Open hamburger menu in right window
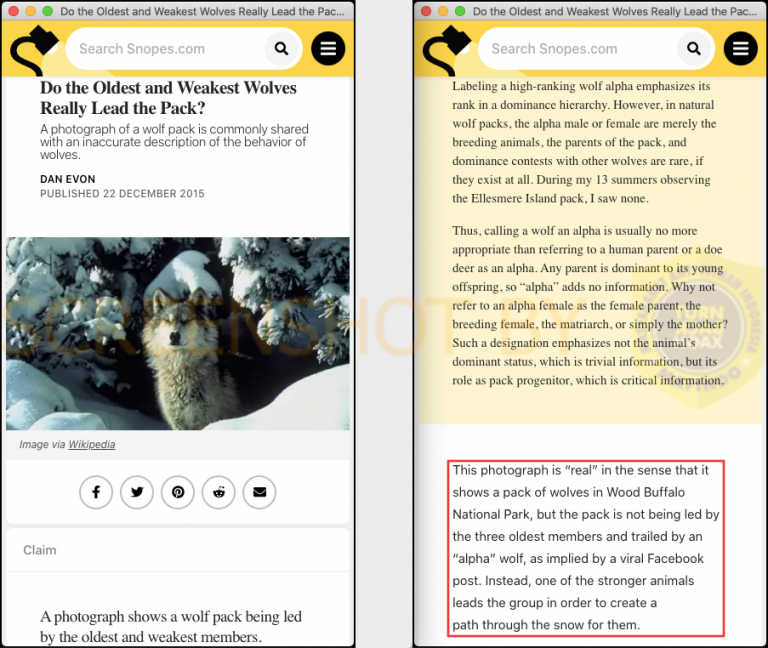 (x=741, y=48)
